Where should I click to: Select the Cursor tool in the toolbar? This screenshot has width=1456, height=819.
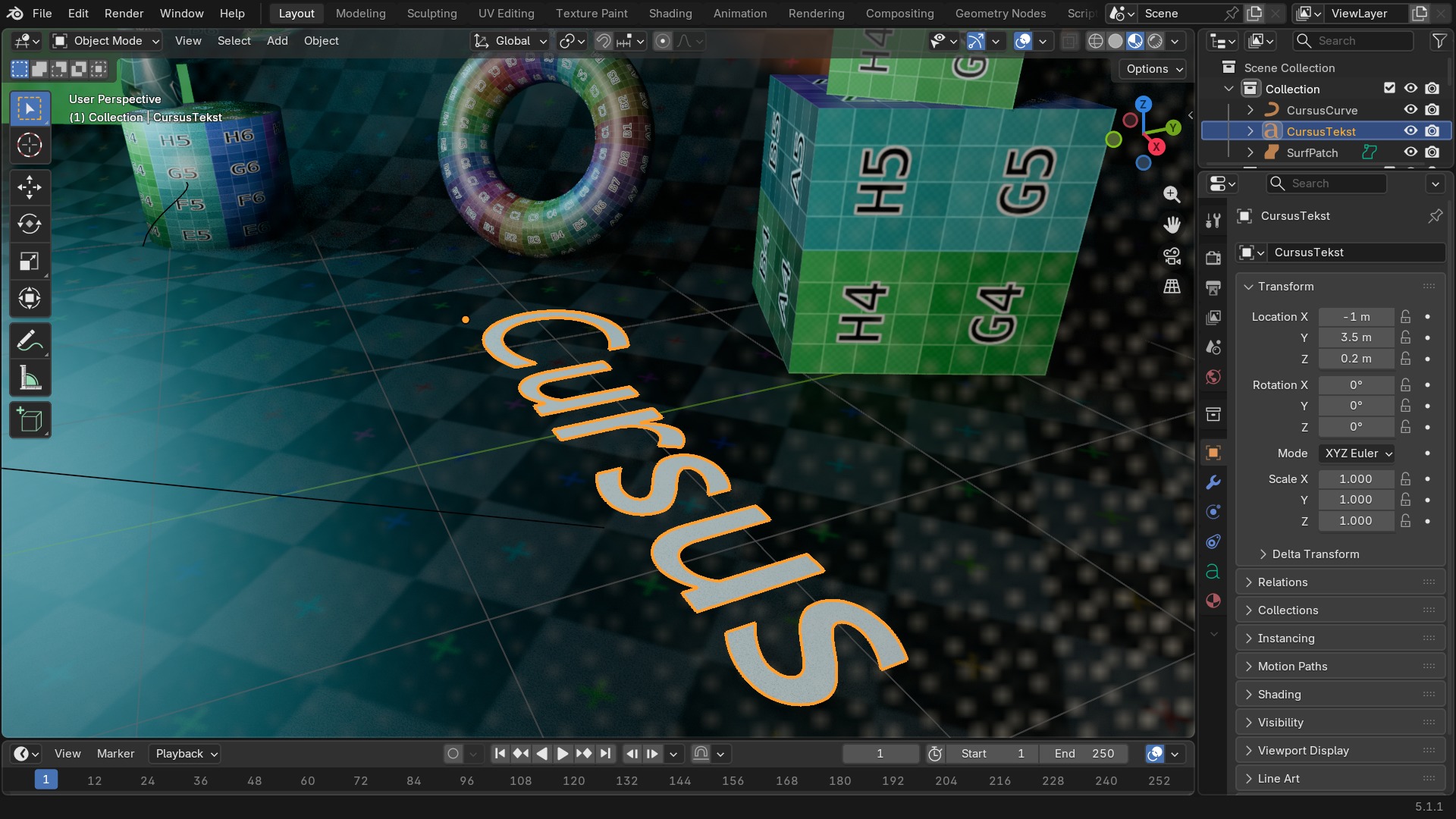[x=30, y=145]
